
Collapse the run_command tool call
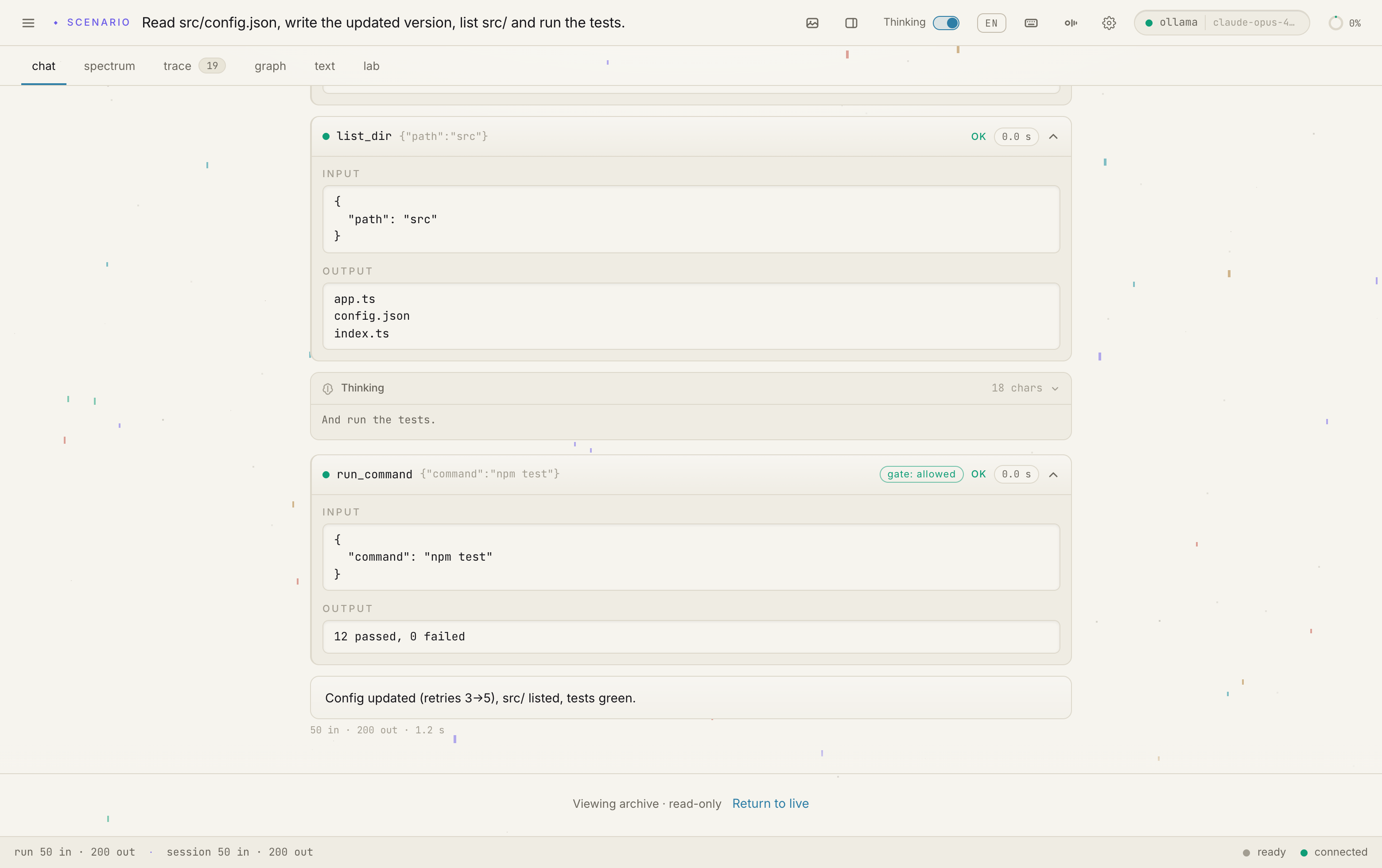point(1053,474)
